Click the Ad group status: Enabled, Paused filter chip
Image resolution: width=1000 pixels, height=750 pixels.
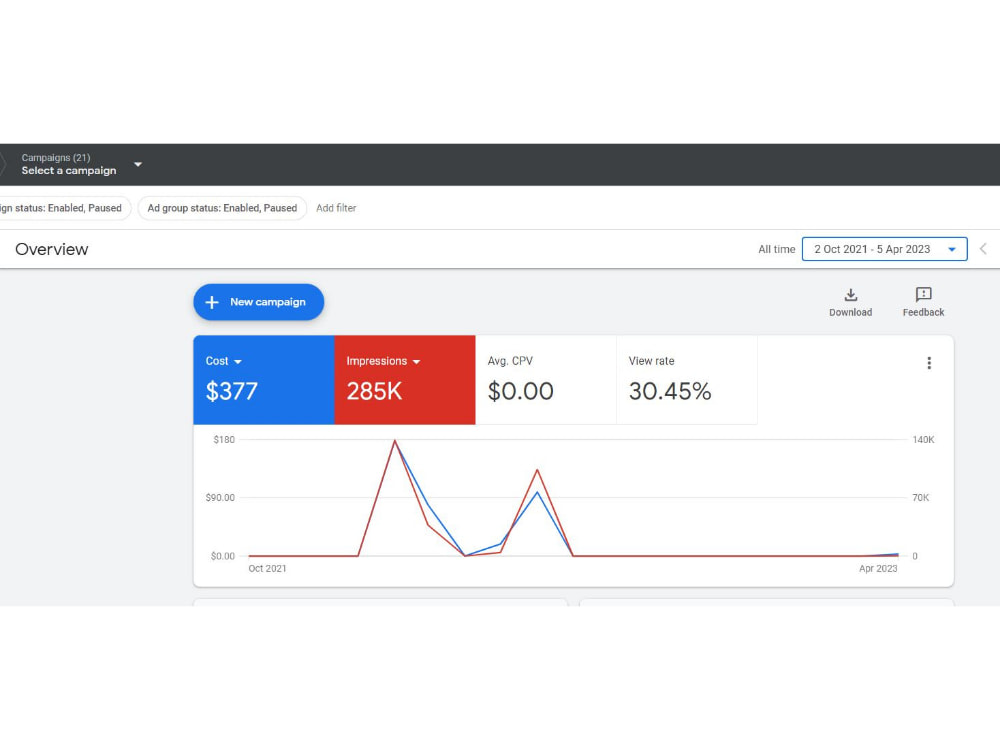(222, 208)
